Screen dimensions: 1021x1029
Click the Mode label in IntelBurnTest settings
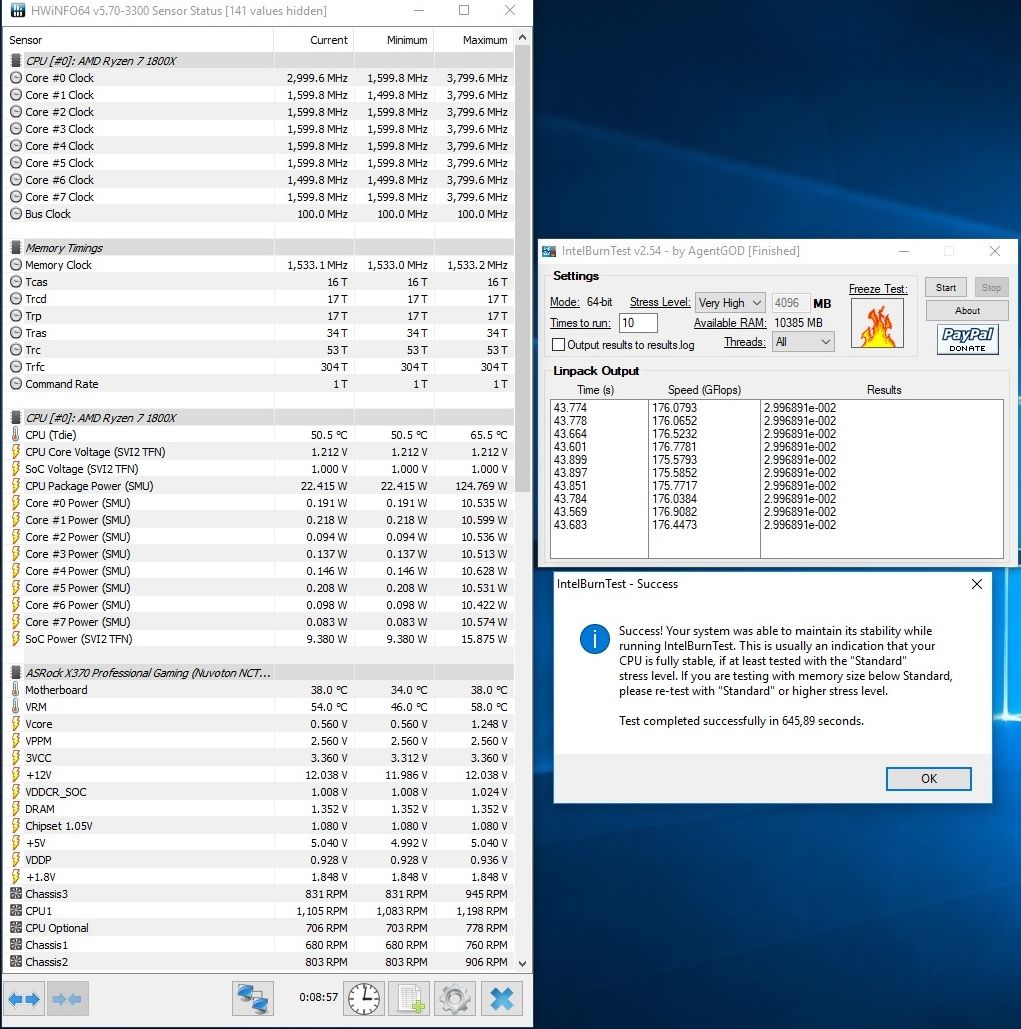564,303
